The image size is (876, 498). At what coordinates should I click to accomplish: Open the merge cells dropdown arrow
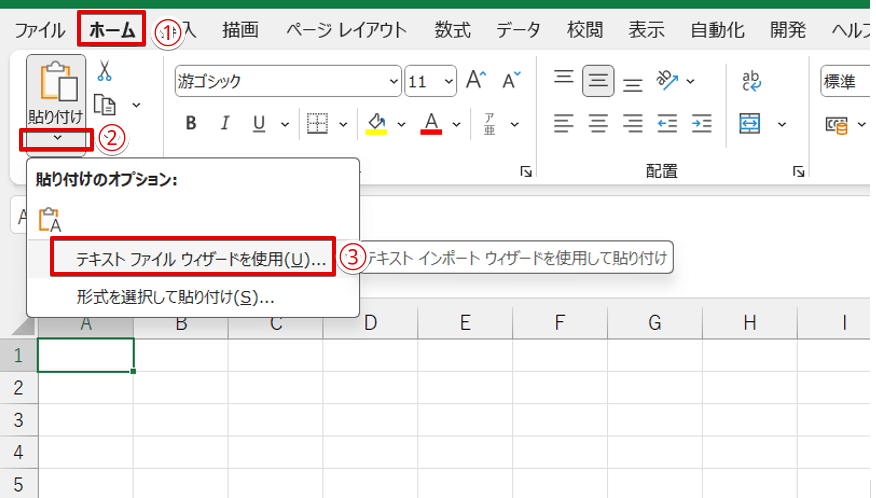782,124
